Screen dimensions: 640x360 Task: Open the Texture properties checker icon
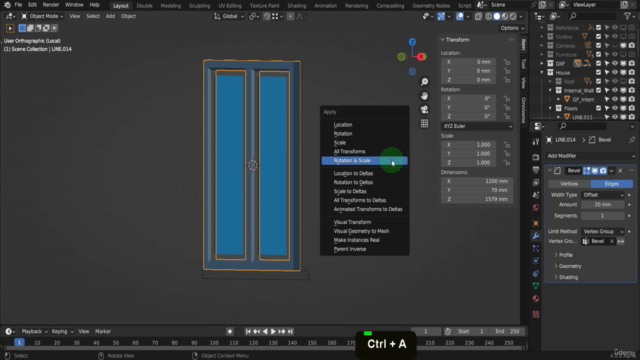pyautogui.click(x=536, y=314)
